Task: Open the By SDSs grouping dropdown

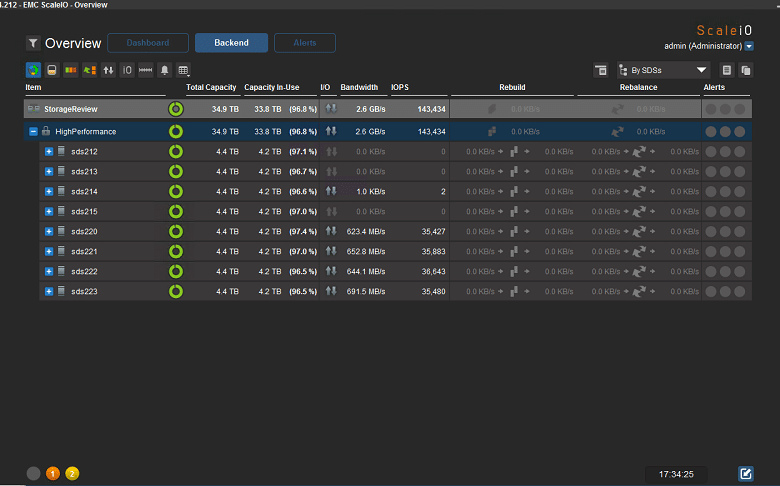Action: coord(664,70)
